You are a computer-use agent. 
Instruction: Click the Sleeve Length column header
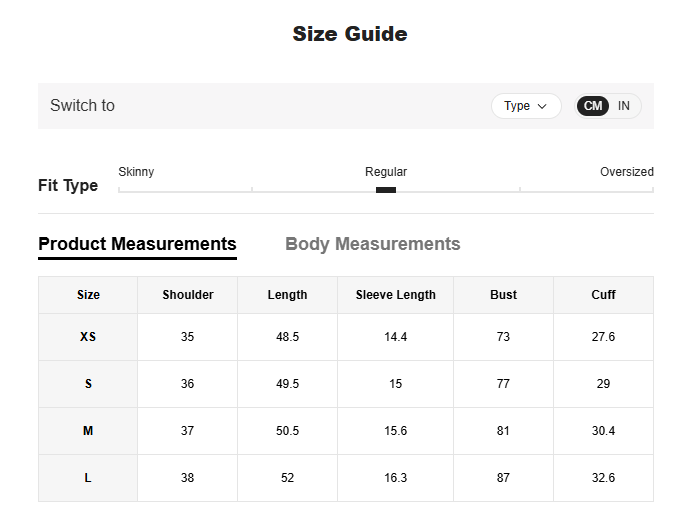point(395,295)
